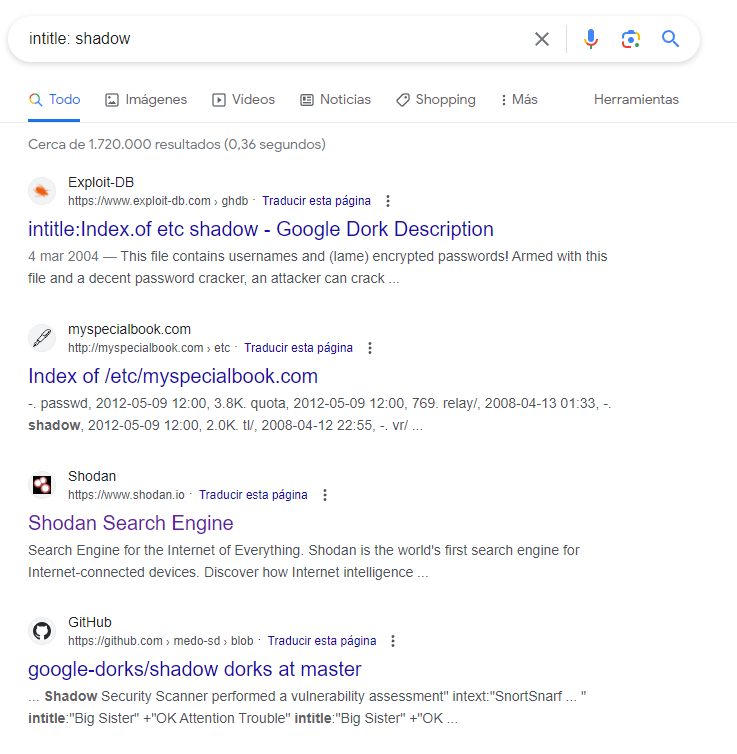This screenshot has height=754, width=737.
Task: Clear the search box with X icon
Action: (542, 39)
